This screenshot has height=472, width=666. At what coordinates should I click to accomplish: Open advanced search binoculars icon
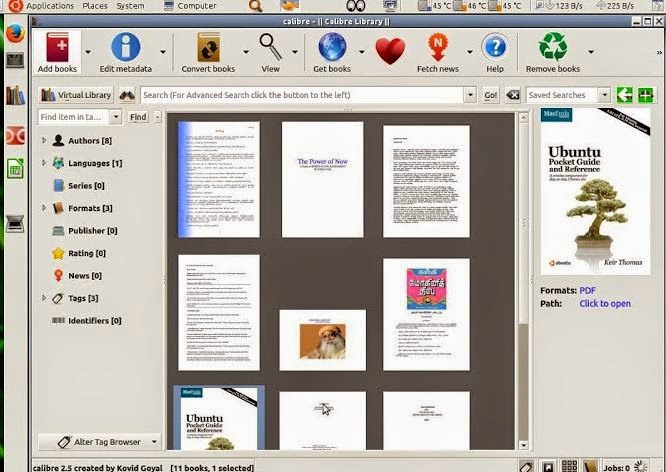pyautogui.click(x=127, y=95)
